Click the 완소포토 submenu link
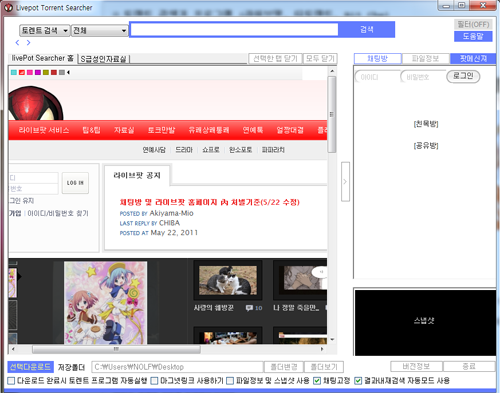Image resolution: width=500 pixels, height=393 pixels. (x=240, y=150)
